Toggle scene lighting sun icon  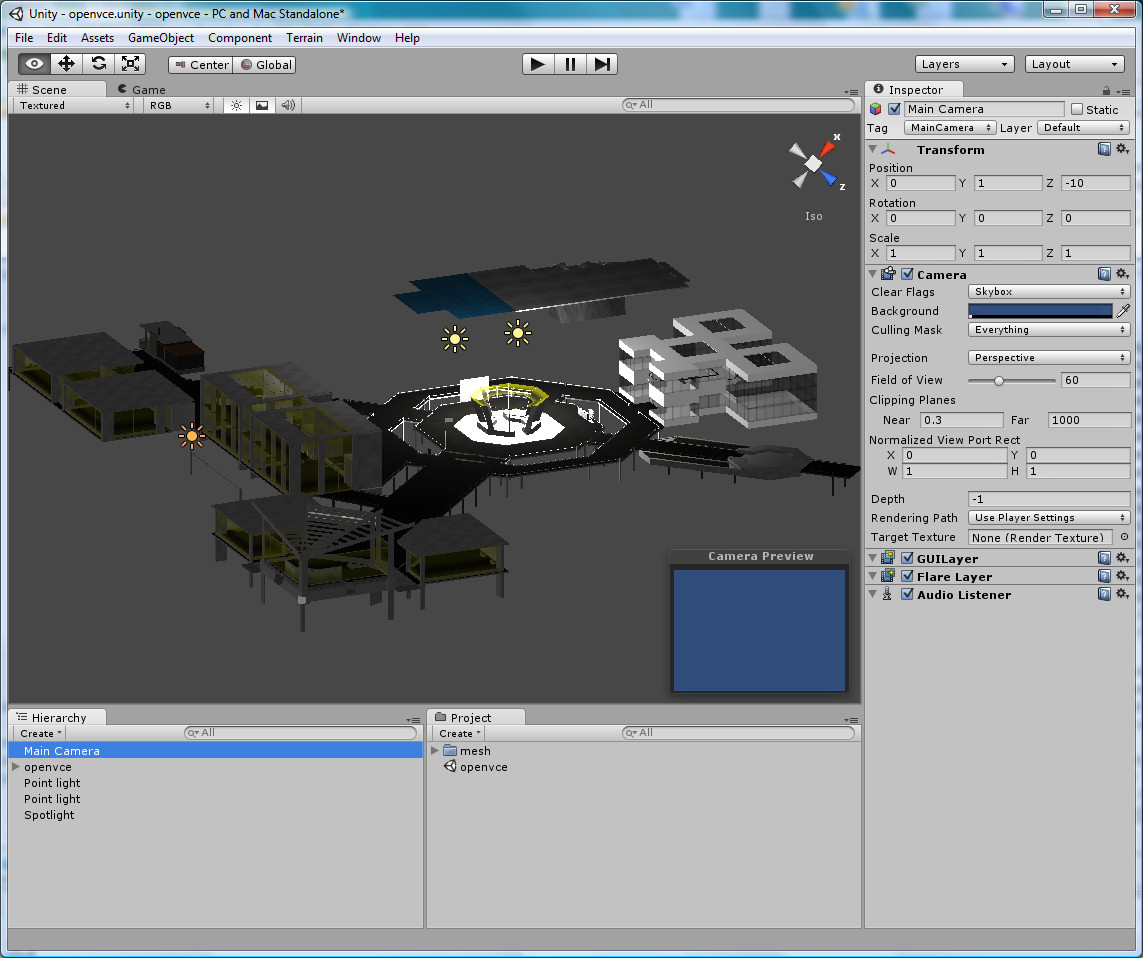coord(236,106)
